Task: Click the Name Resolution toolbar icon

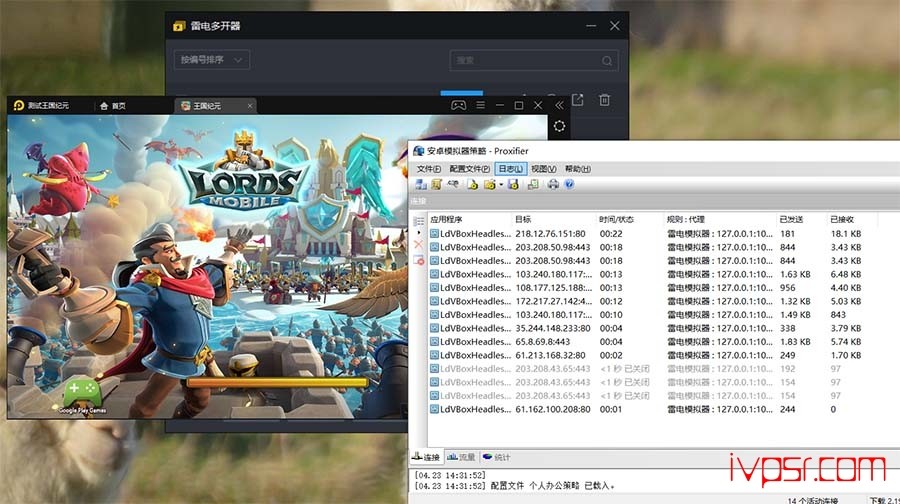Action: point(453,184)
